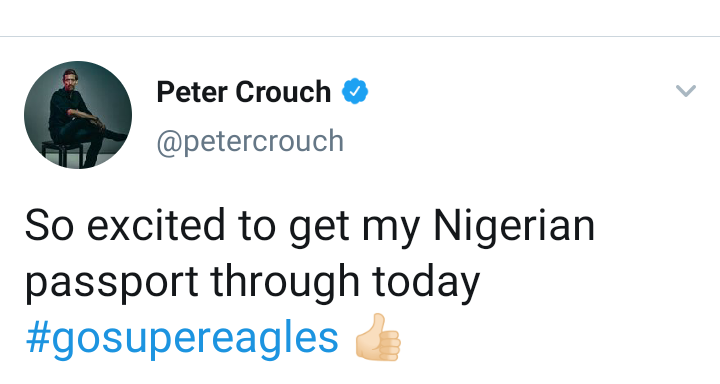Click the checkmark inside the verified badge
The height and width of the screenshot is (384, 720).
(x=355, y=92)
